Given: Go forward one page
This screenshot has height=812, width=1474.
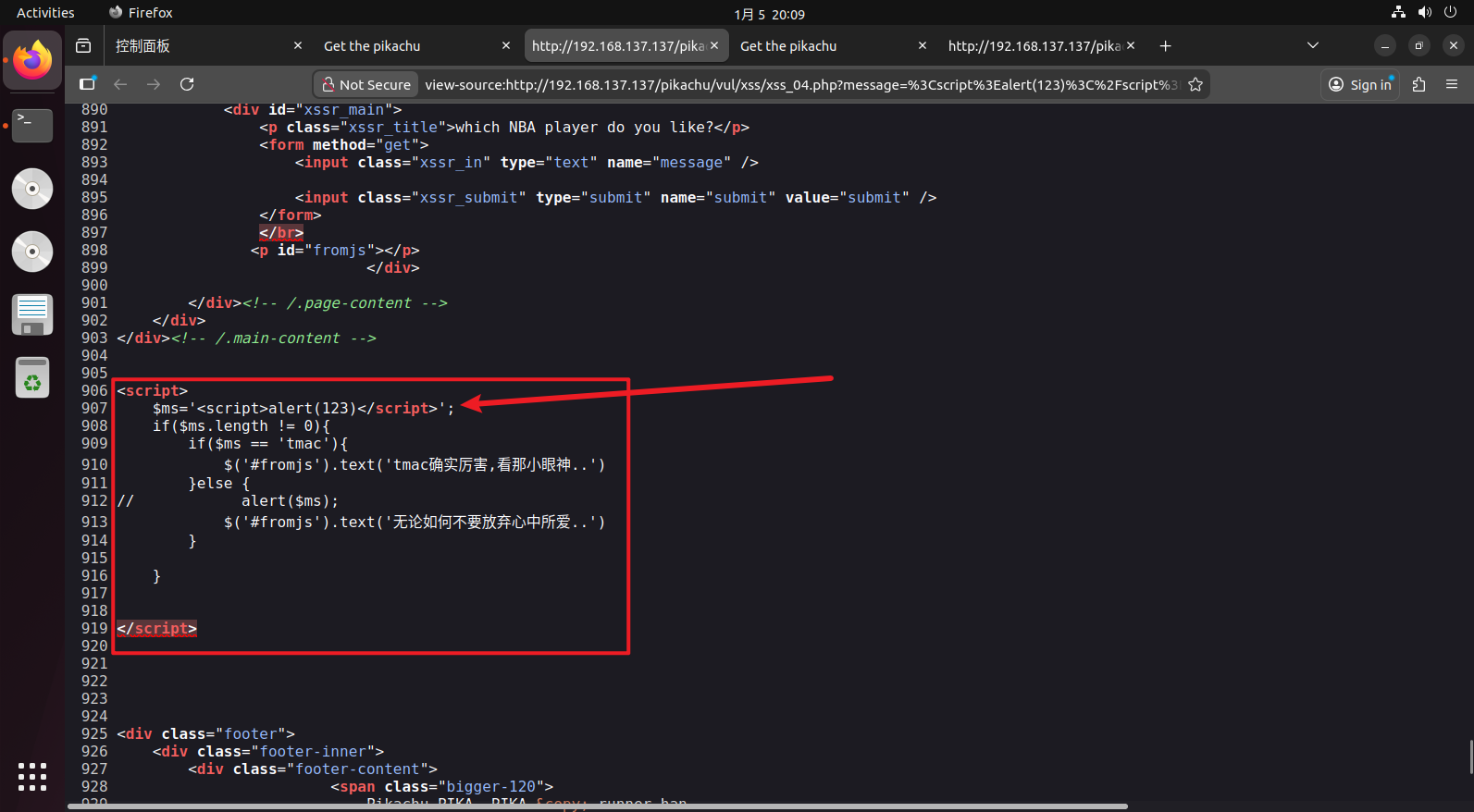Looking at the screenshot, I should pyautogui.click(x=154, y=84).
